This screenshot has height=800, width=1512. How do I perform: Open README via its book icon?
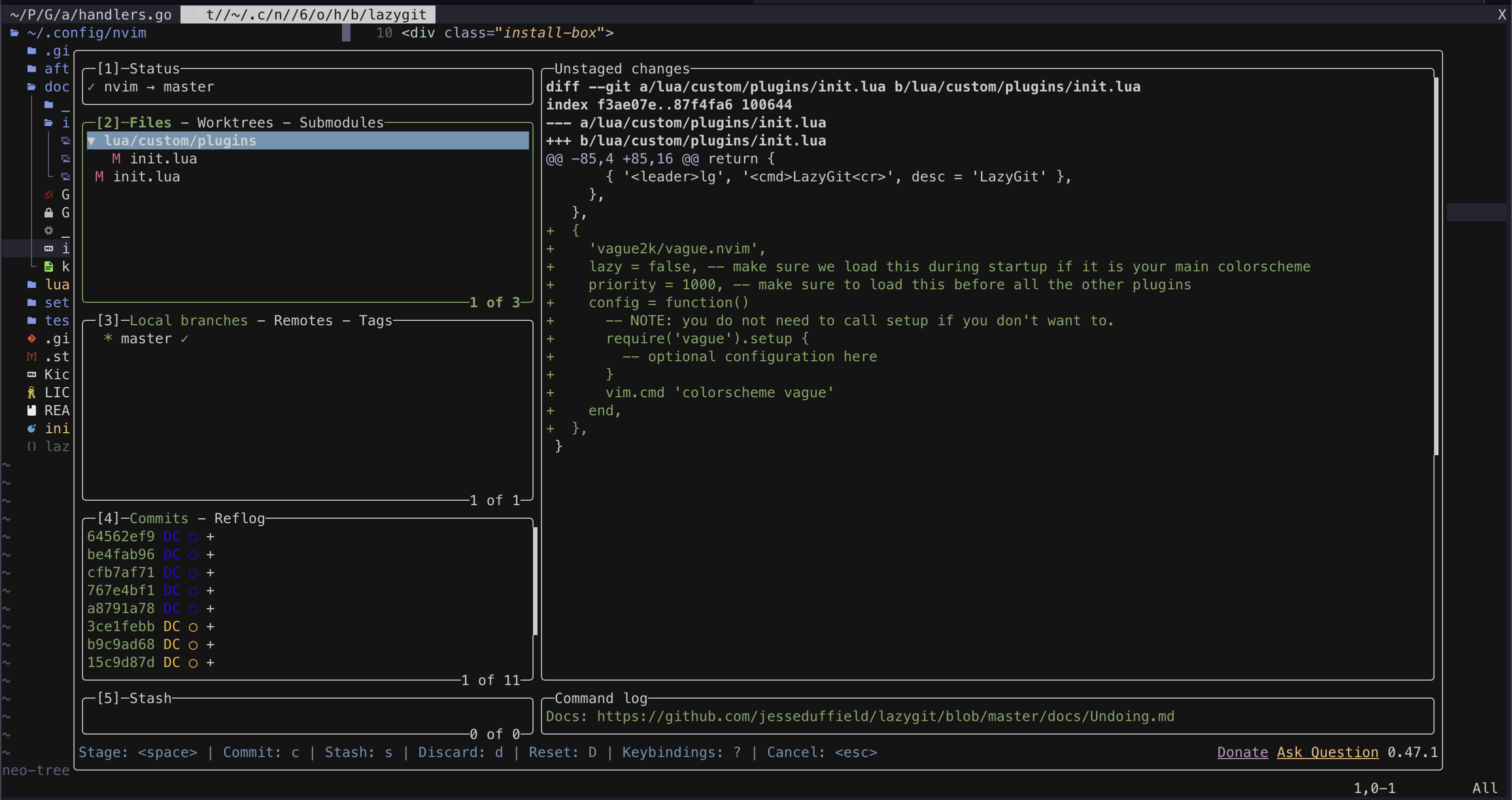coord(31,410)
